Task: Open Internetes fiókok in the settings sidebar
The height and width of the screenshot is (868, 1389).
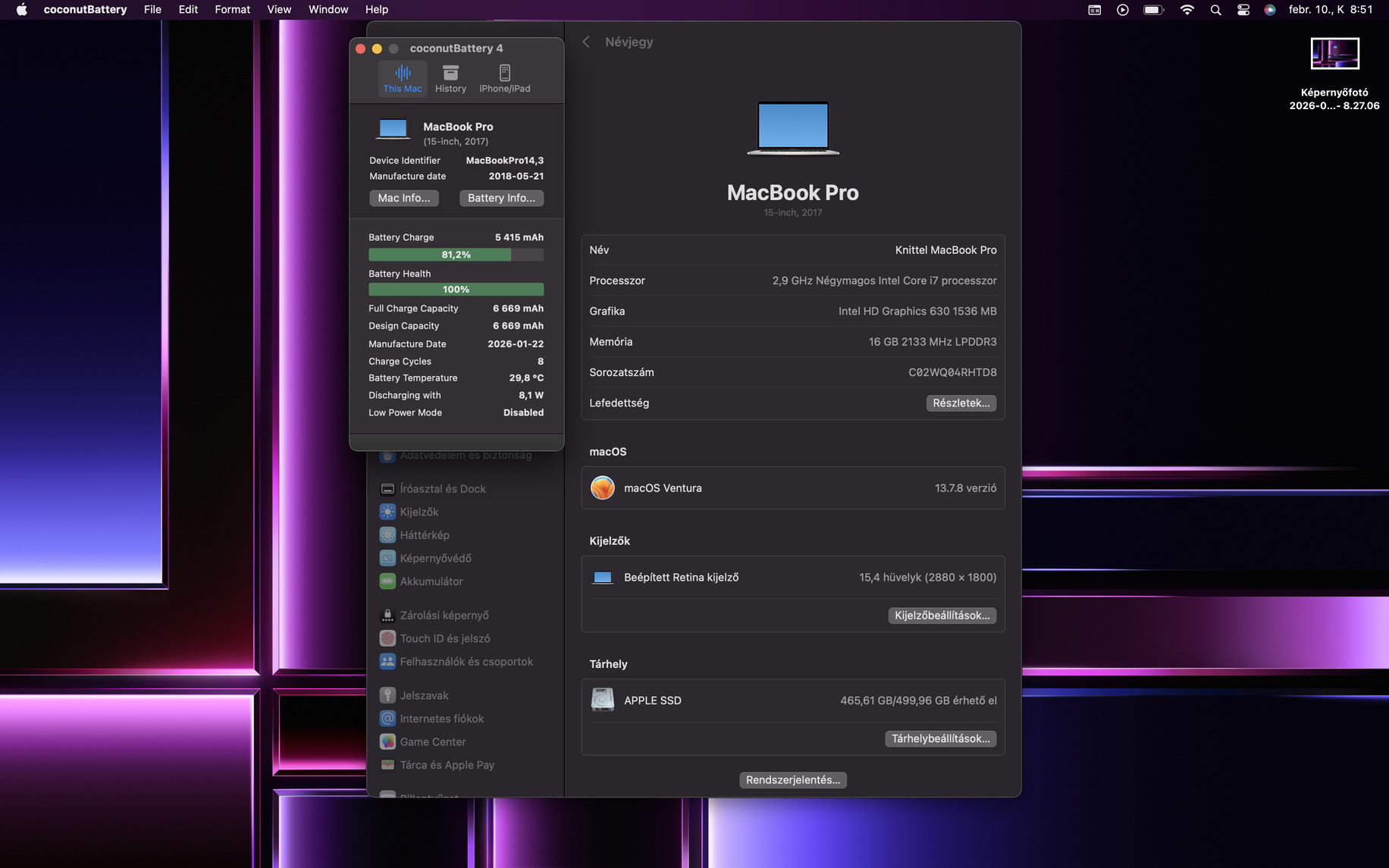Action: [432, 719]
